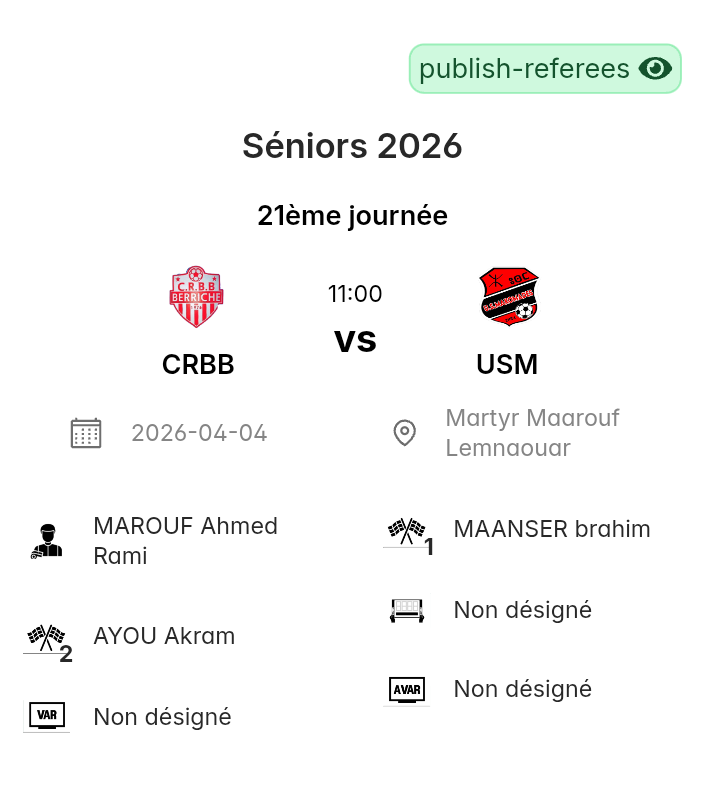Click the CRBB Berriche team logo
720x808 pixels.
point(196,297)
